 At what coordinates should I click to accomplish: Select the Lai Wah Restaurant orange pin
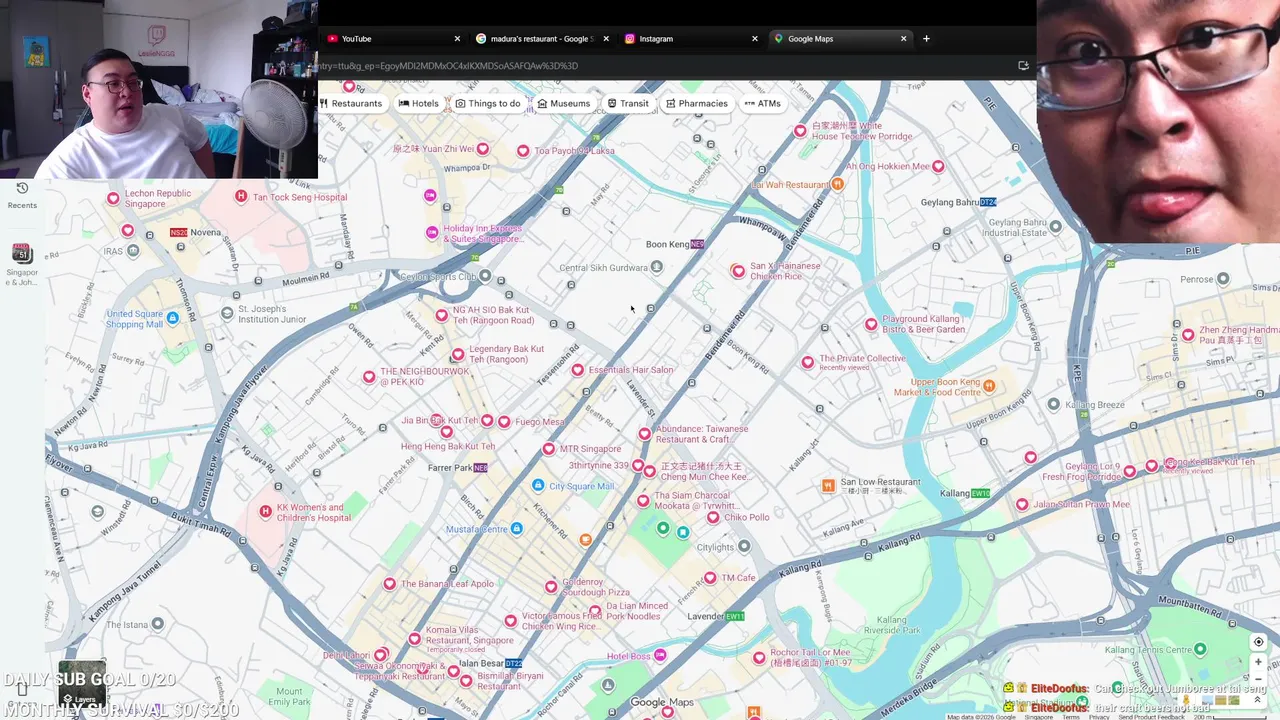(x=838, y=184)
